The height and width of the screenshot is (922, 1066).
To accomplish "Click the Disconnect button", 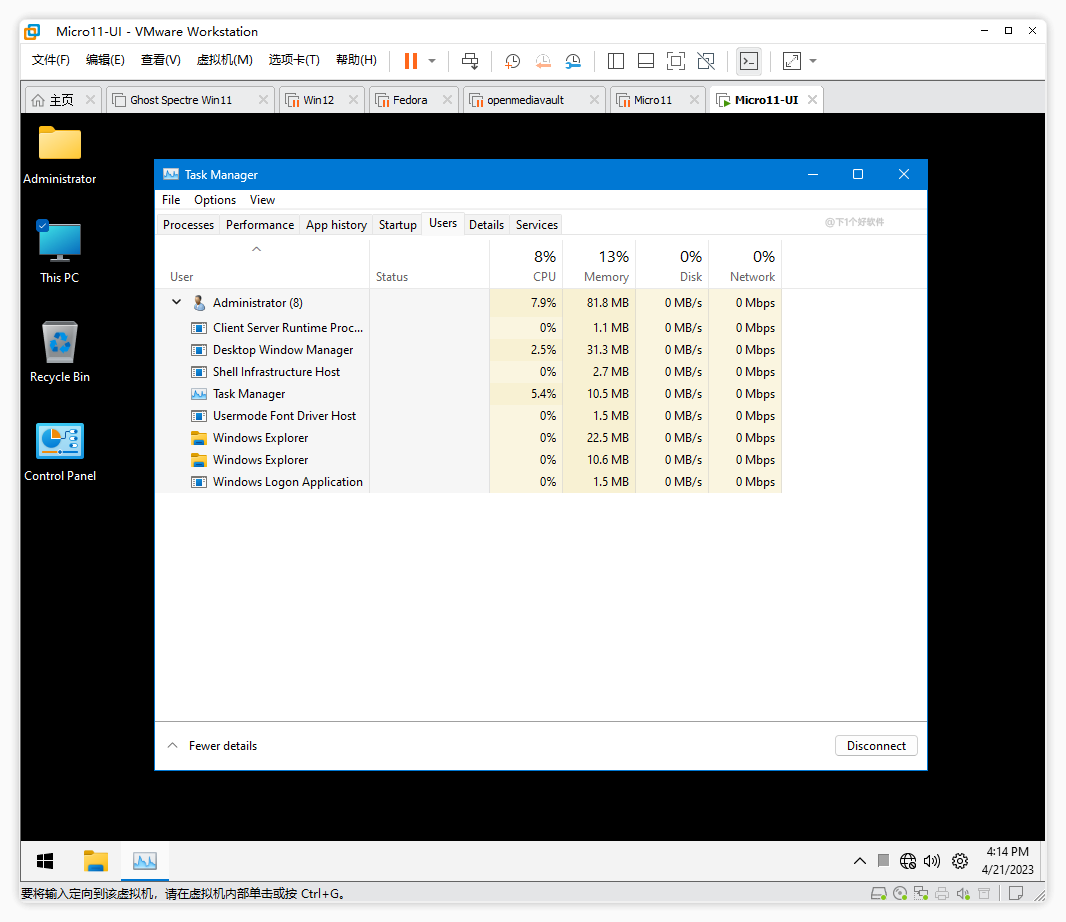I will click(876, 746).
